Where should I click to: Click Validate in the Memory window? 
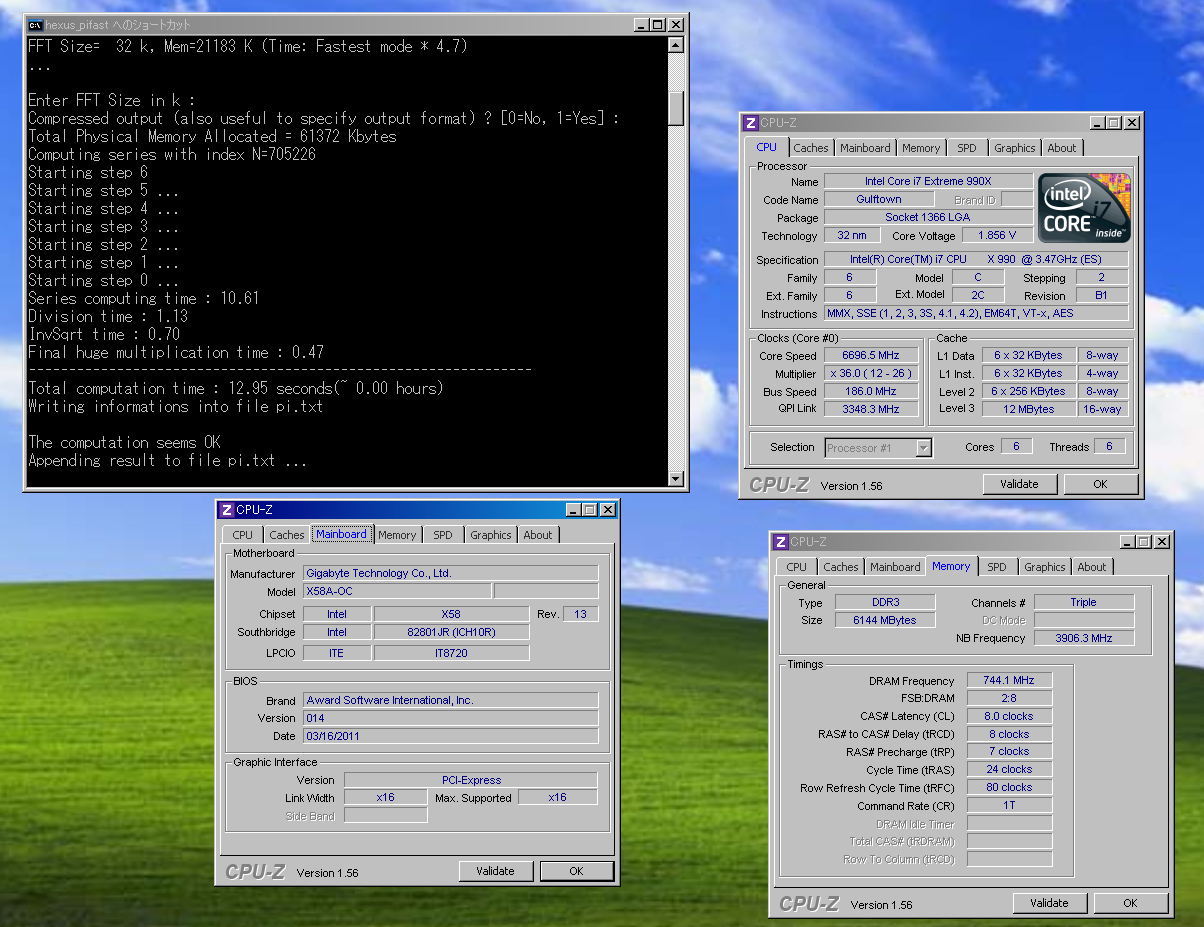point(1049,903)
